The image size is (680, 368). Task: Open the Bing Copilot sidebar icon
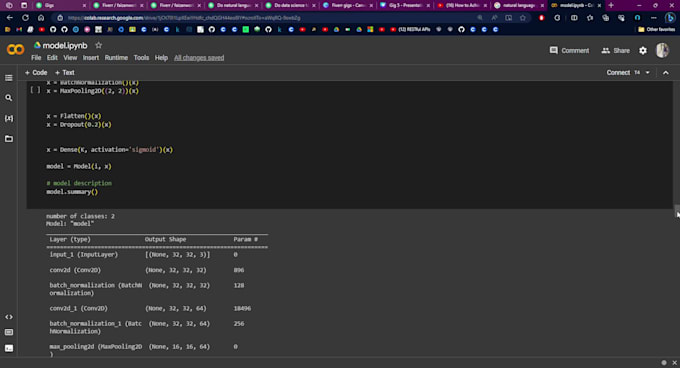click(670, 18)
